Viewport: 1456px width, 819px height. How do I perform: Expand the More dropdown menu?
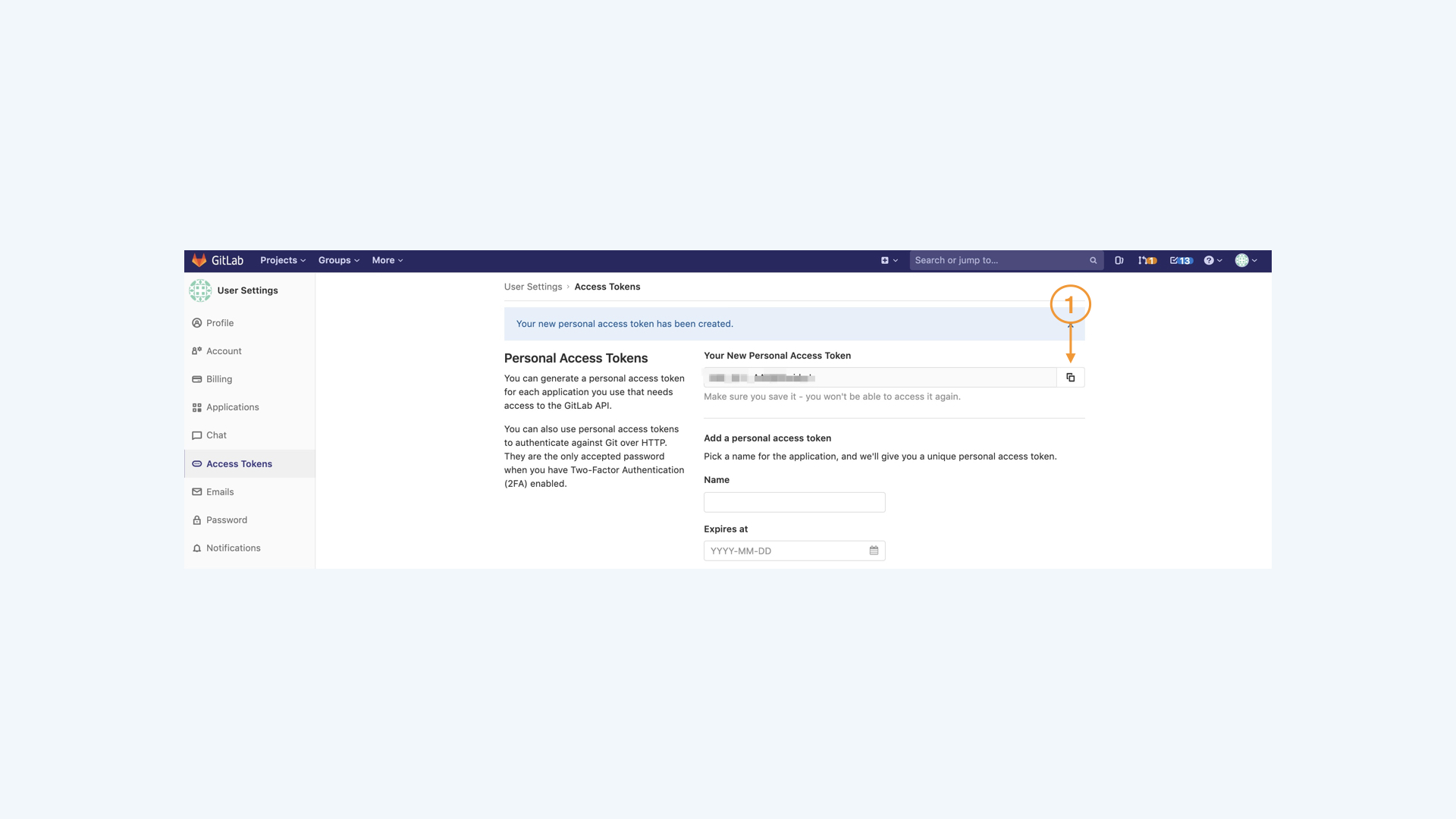[x=386, y=261]
